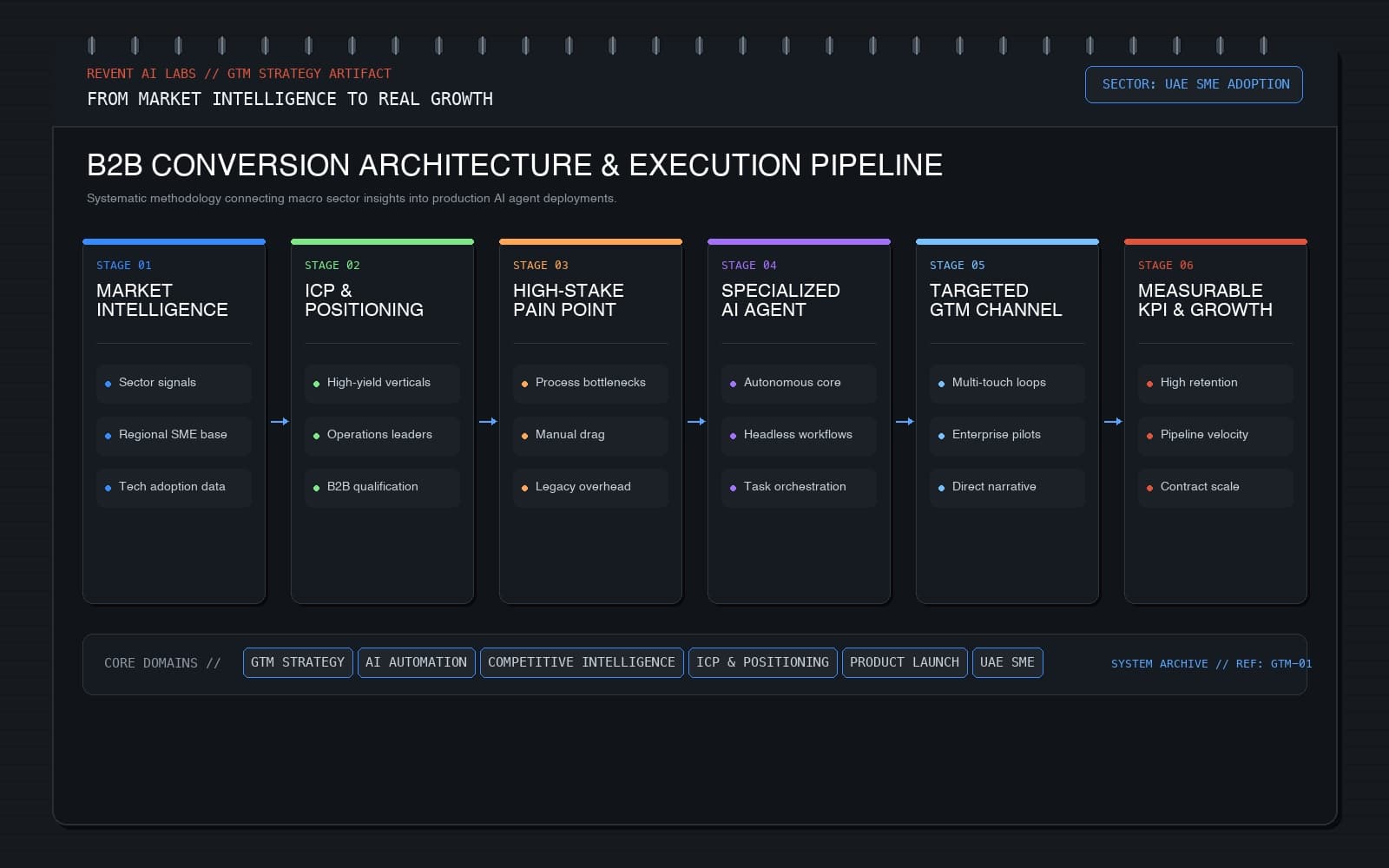Click the REVENT AI LABS // GTM STRATEGY ARTIFACT label

point(239,74)
